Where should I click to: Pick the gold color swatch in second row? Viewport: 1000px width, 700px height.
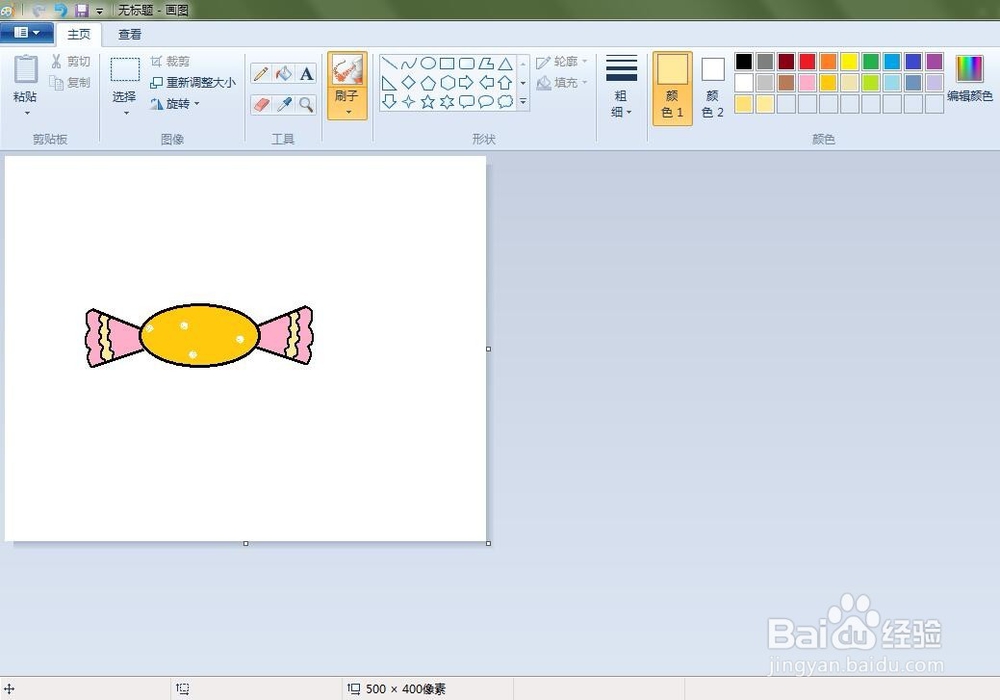pos(828,82)
